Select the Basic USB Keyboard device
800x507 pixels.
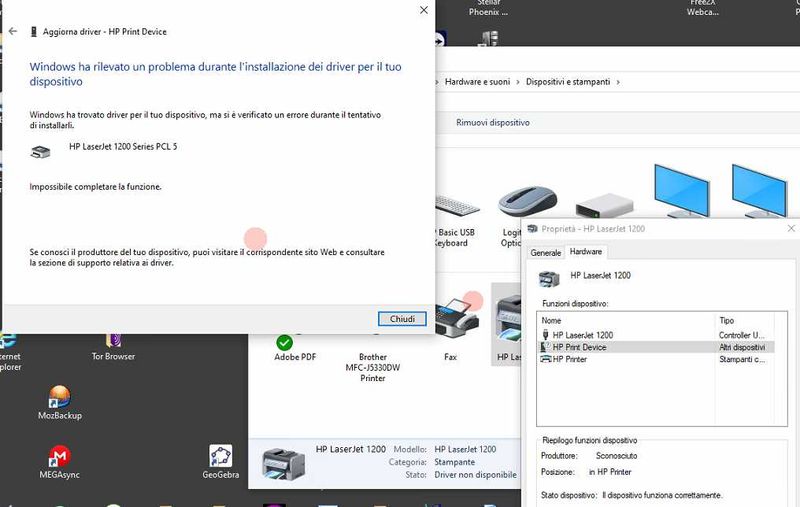(x=456, y=219)
